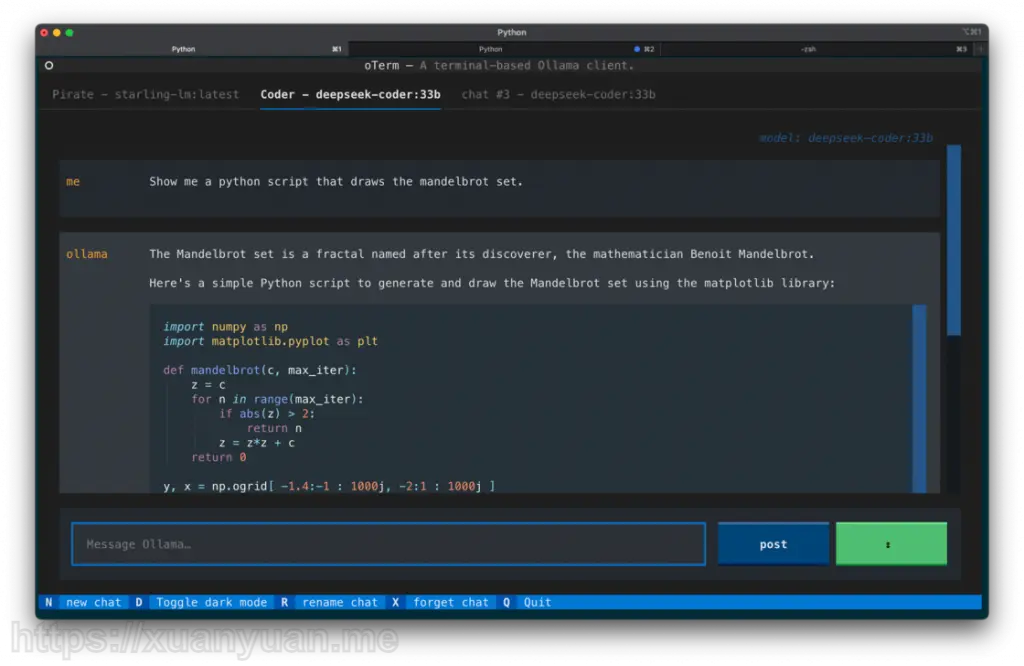Click the 'z = z*z + c' line
The width and height of the screenshot is (1024, 666).
pos(257,443)
